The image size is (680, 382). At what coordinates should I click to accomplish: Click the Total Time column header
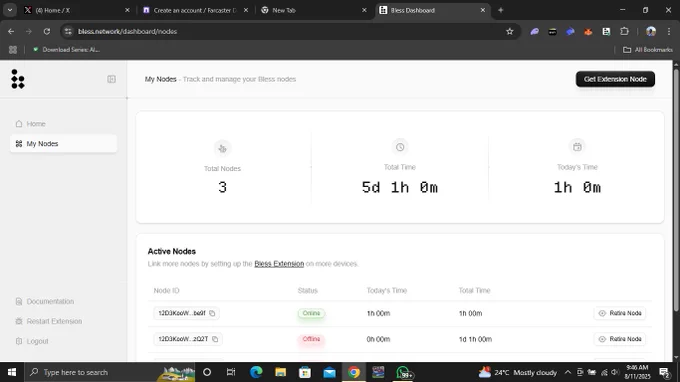tap(474, 291)
